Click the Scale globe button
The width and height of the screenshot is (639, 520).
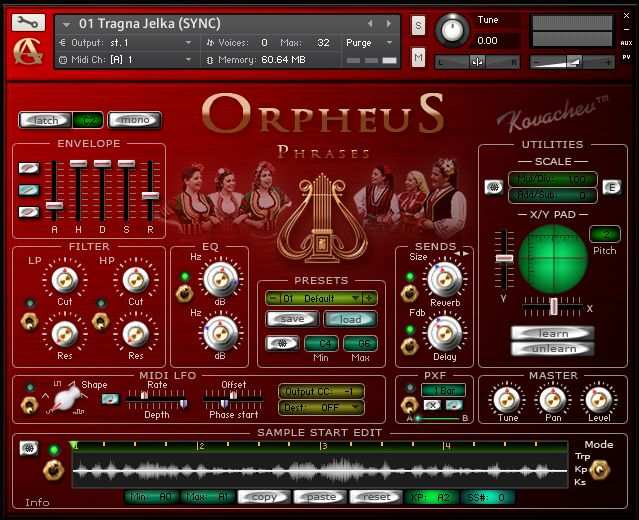coord(494,187)
